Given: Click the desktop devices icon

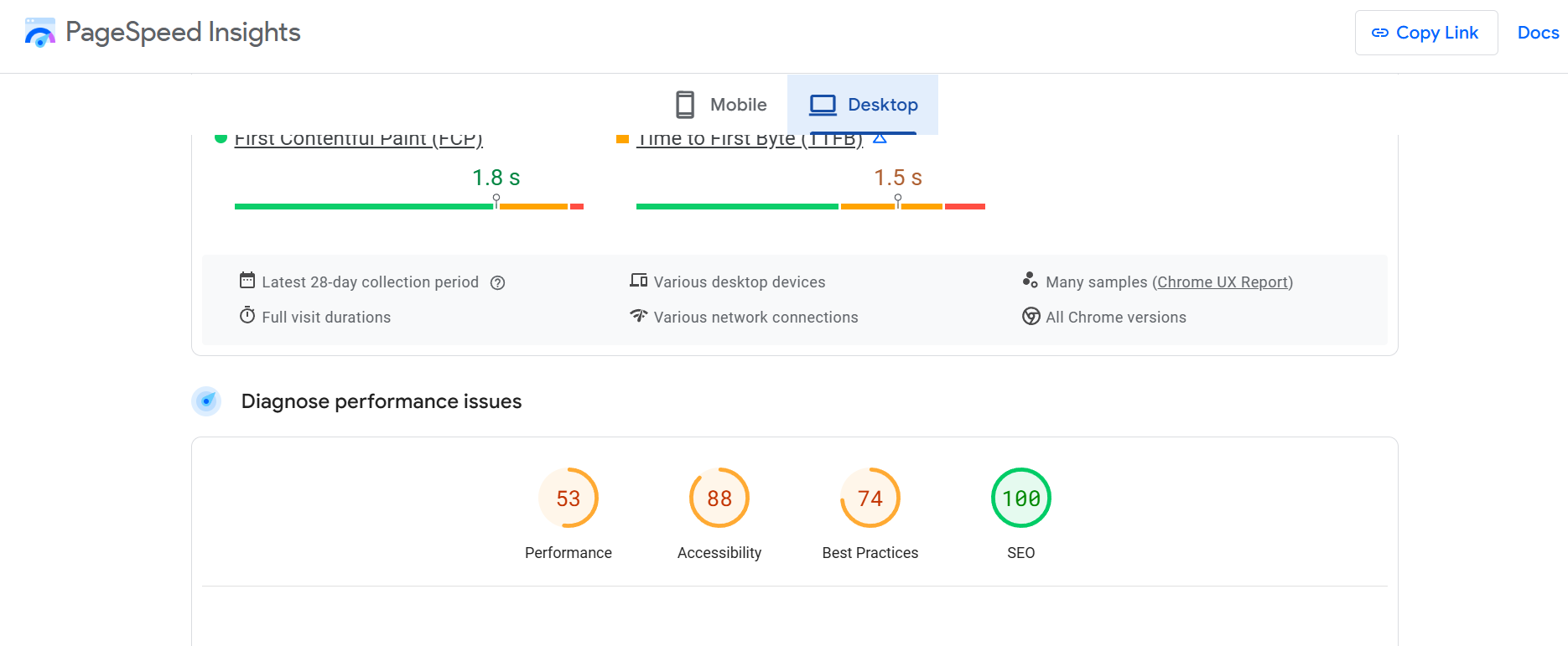Looking at the screenshot, I should [x=639, y=281].
